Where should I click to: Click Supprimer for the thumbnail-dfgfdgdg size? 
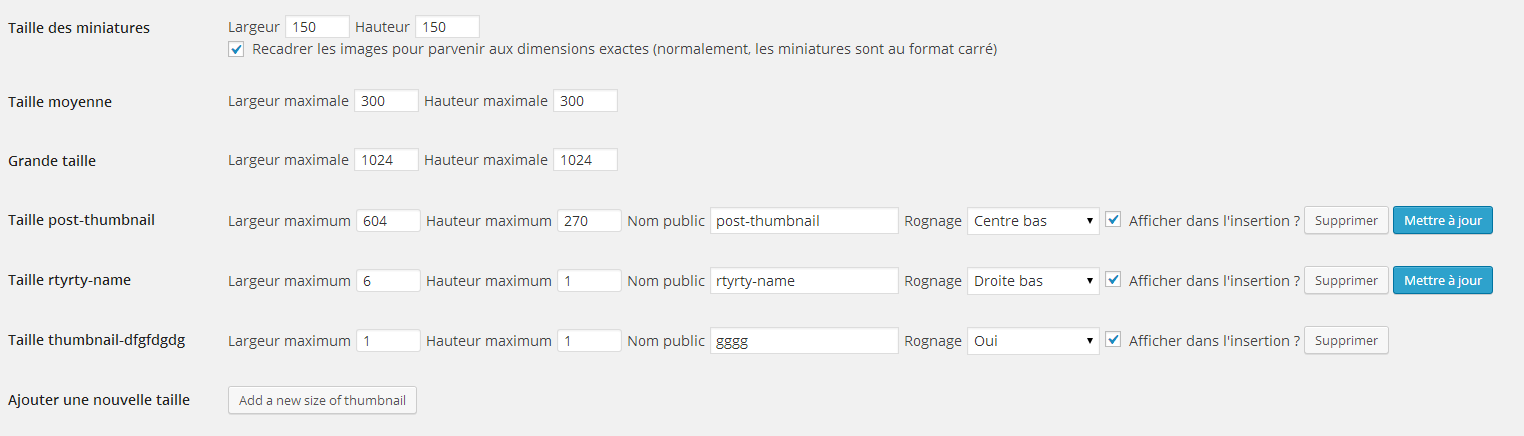[x=1346, y=341]
